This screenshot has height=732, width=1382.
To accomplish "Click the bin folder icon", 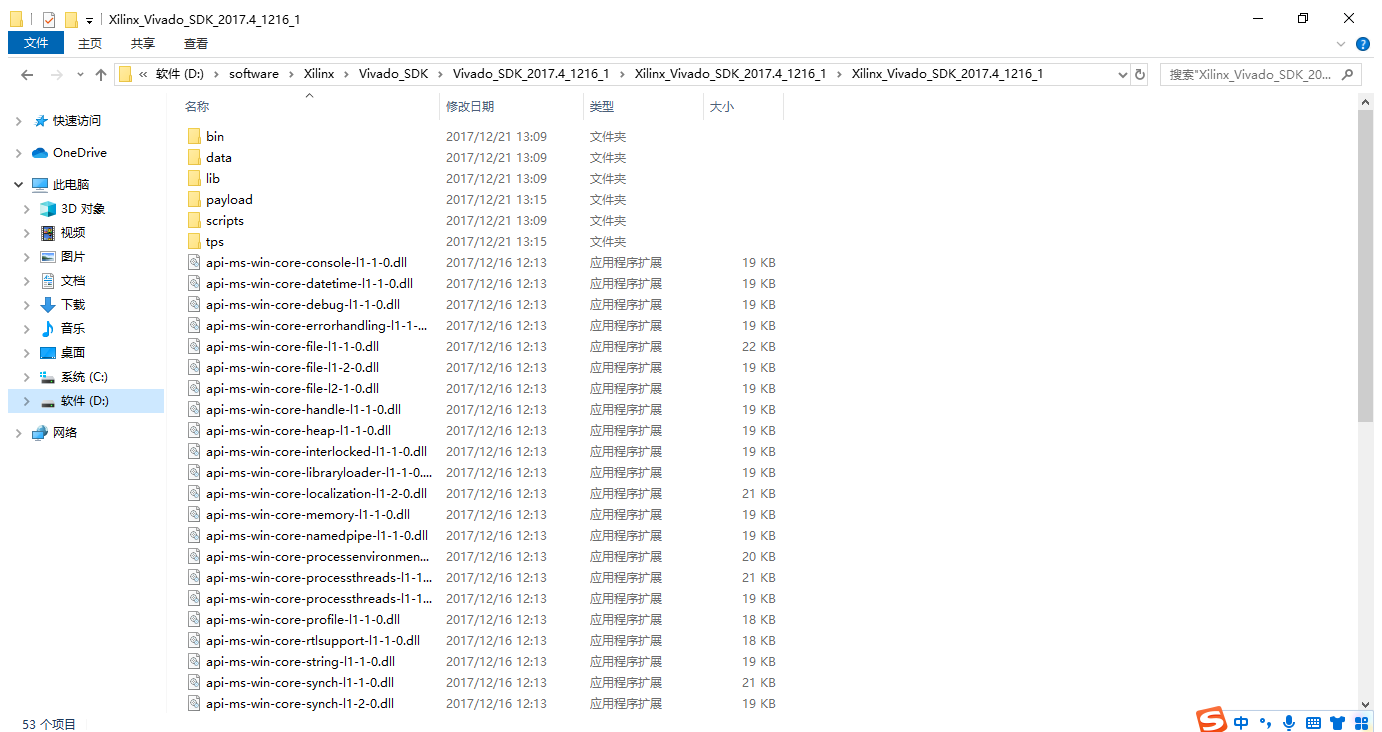I will click(x=194, y=136).
